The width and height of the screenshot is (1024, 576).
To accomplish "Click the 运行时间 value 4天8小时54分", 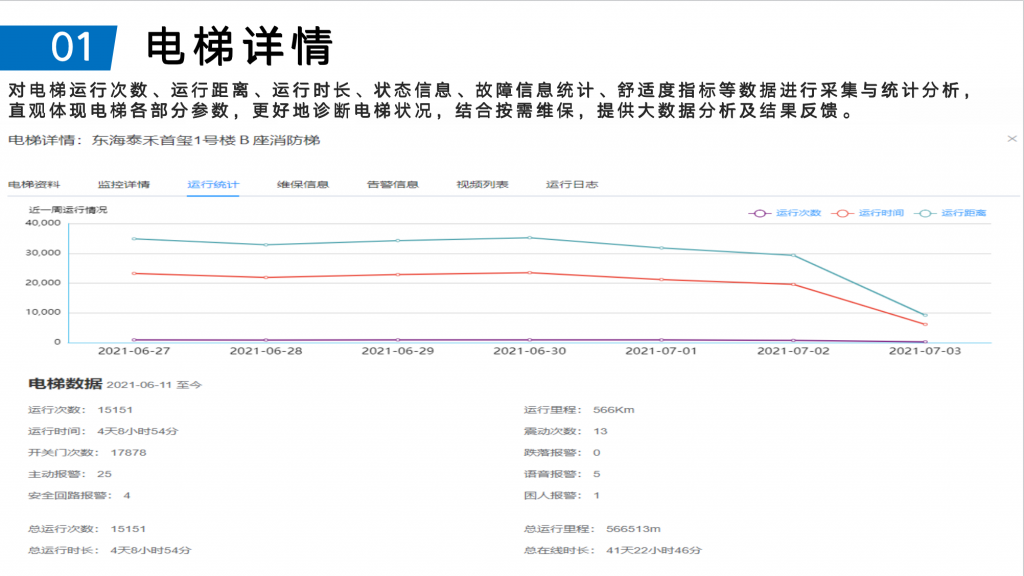I will point(138,431).
